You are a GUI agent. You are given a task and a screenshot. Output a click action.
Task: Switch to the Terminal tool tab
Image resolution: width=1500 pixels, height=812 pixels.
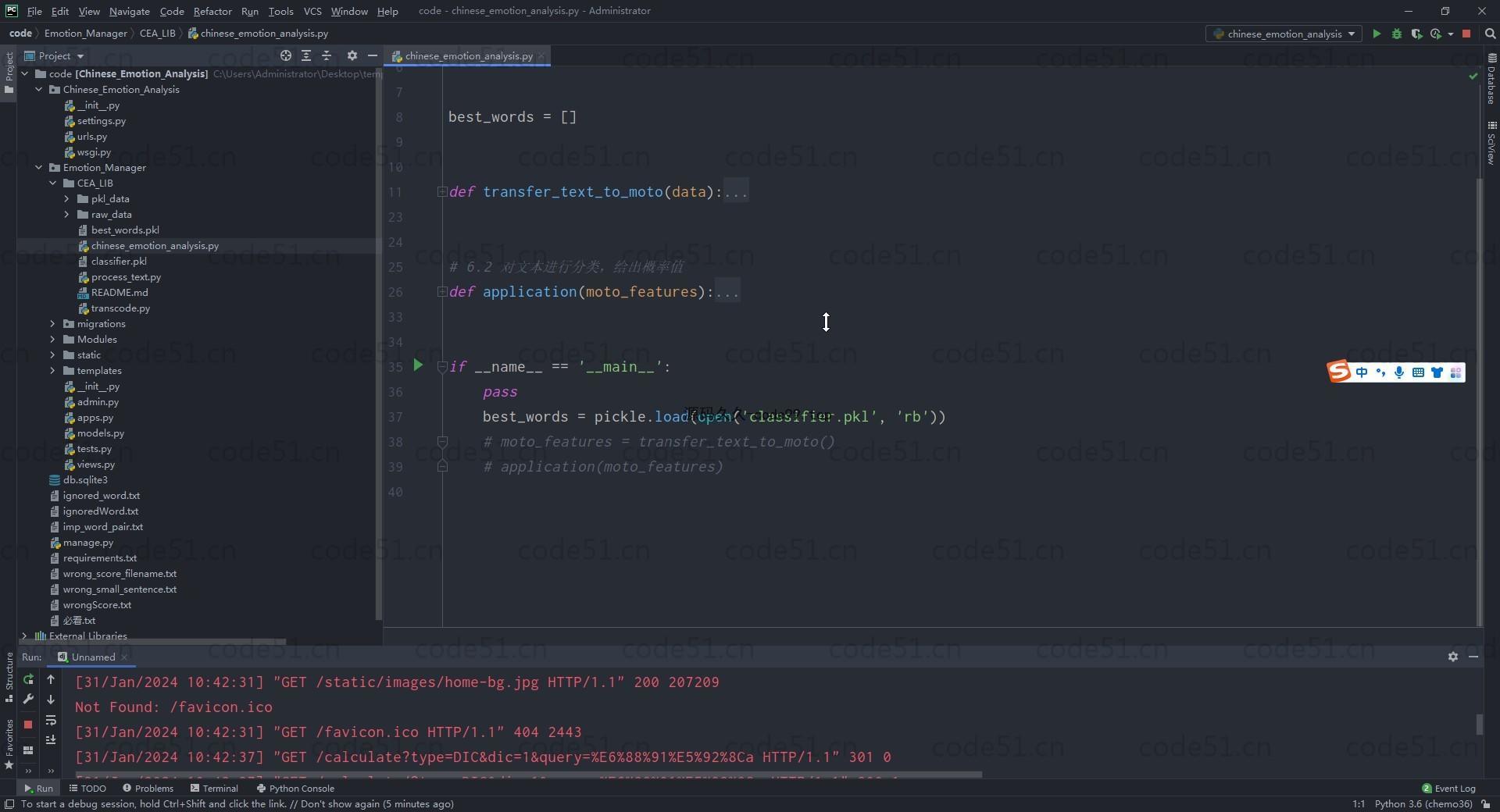point(214,788)
